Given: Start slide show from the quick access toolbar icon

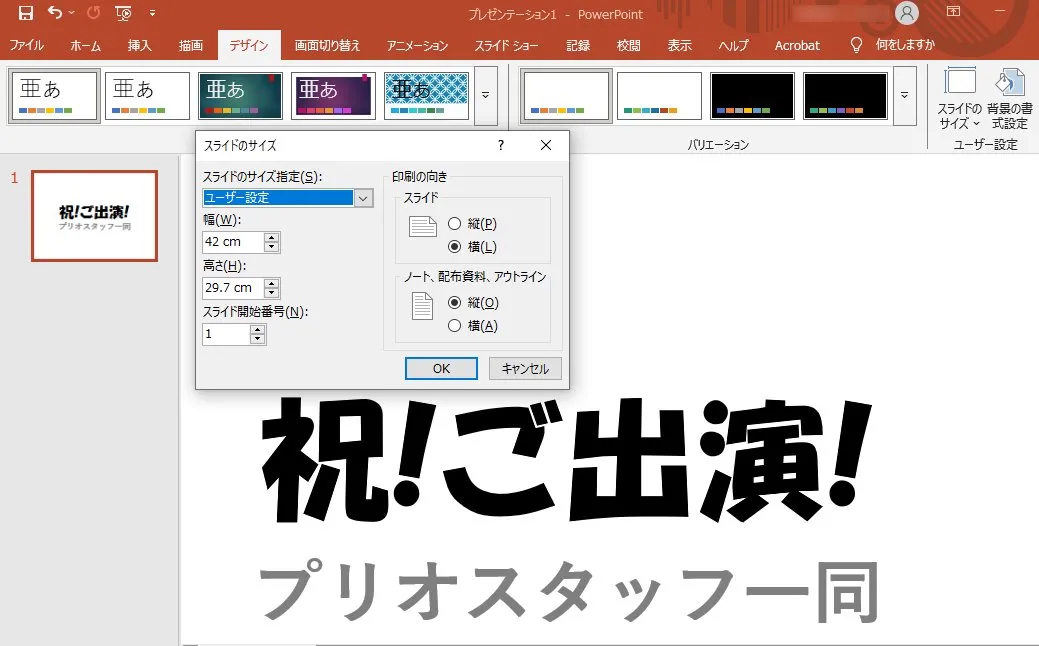Looking at the screenshot, I should coord(122,14).
